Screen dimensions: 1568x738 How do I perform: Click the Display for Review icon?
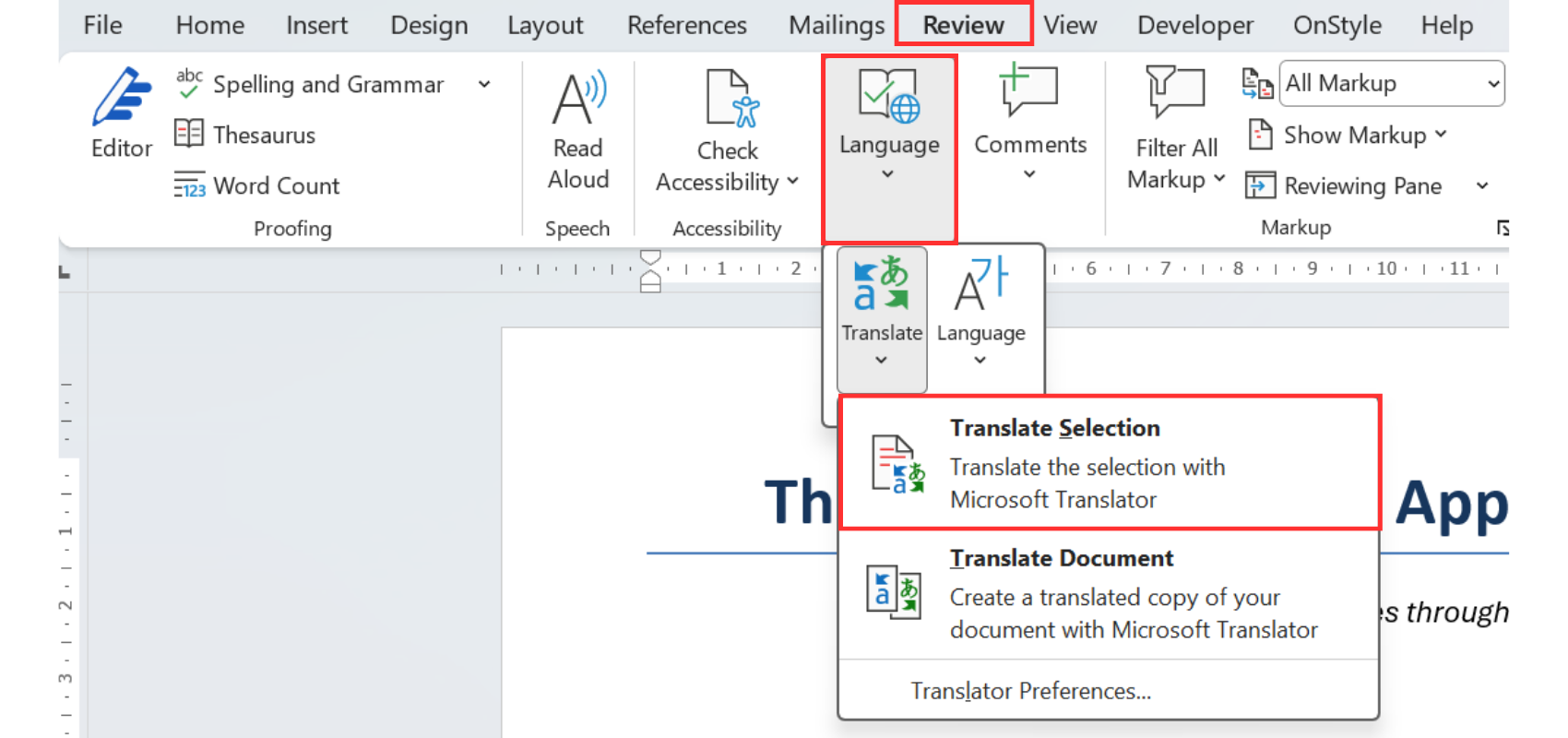coord(1257,83)
